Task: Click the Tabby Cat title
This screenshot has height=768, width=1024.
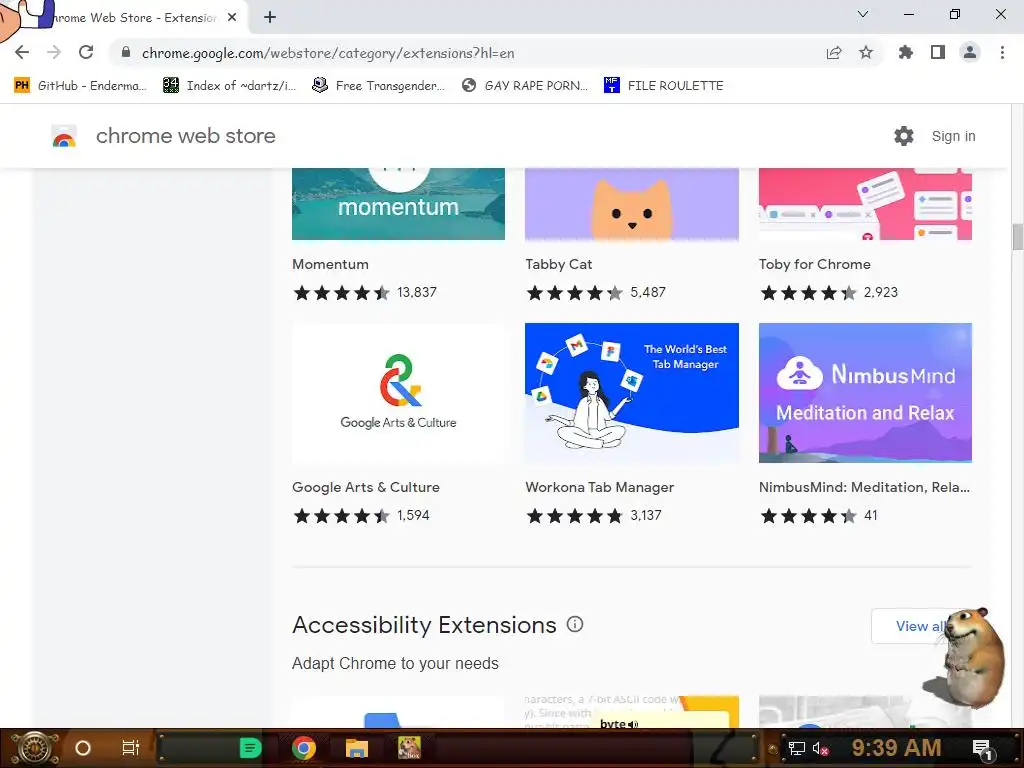Action: [558, 264]
